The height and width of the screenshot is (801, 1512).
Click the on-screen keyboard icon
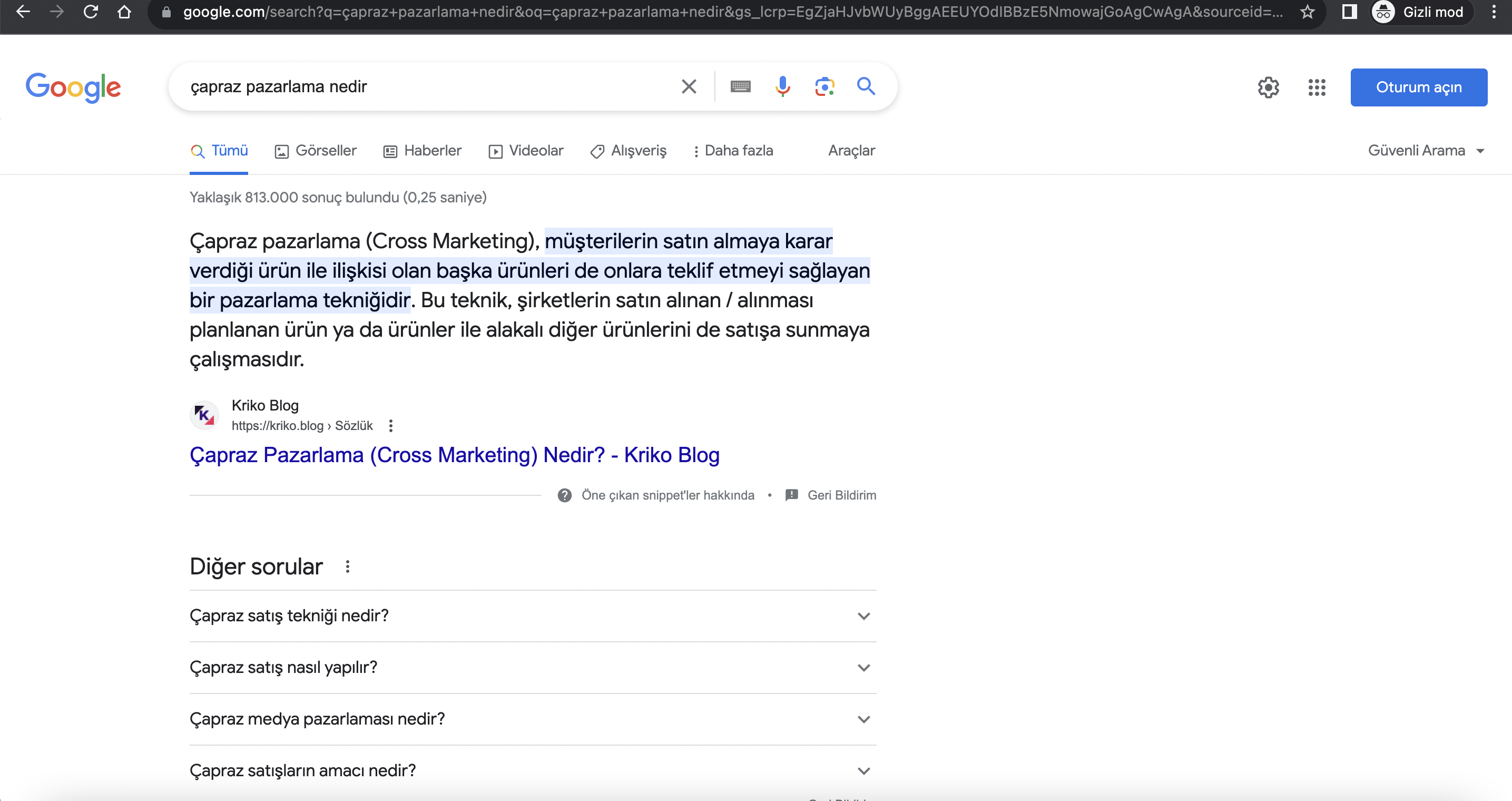(740, 87)
